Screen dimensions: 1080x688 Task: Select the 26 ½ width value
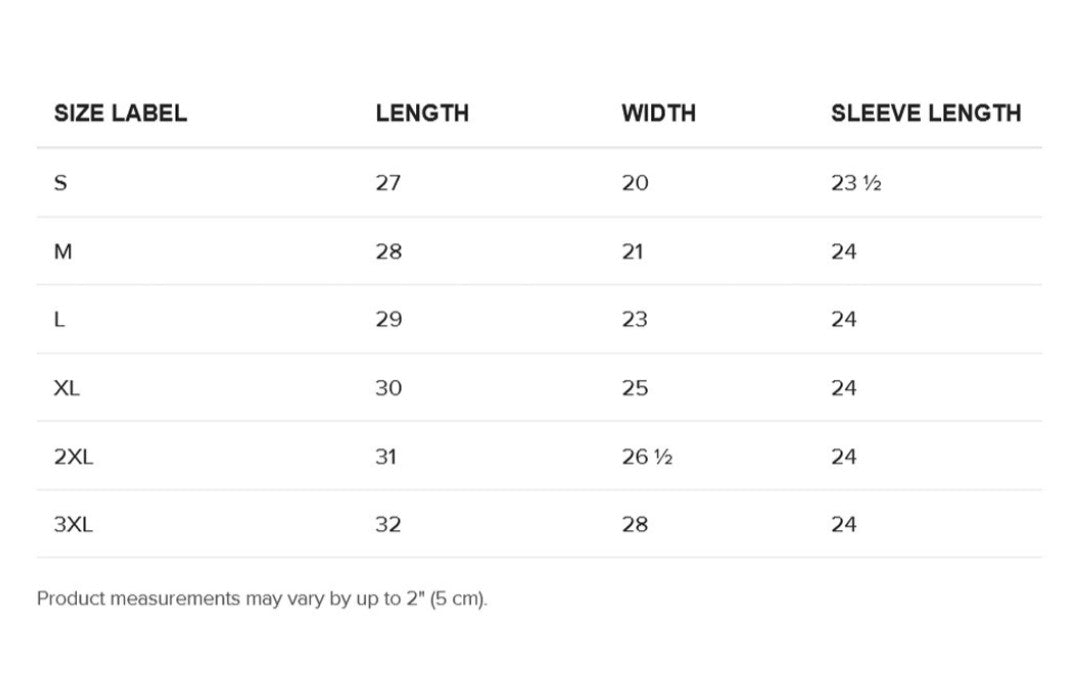pyautogui.click(x=647, y=457)
